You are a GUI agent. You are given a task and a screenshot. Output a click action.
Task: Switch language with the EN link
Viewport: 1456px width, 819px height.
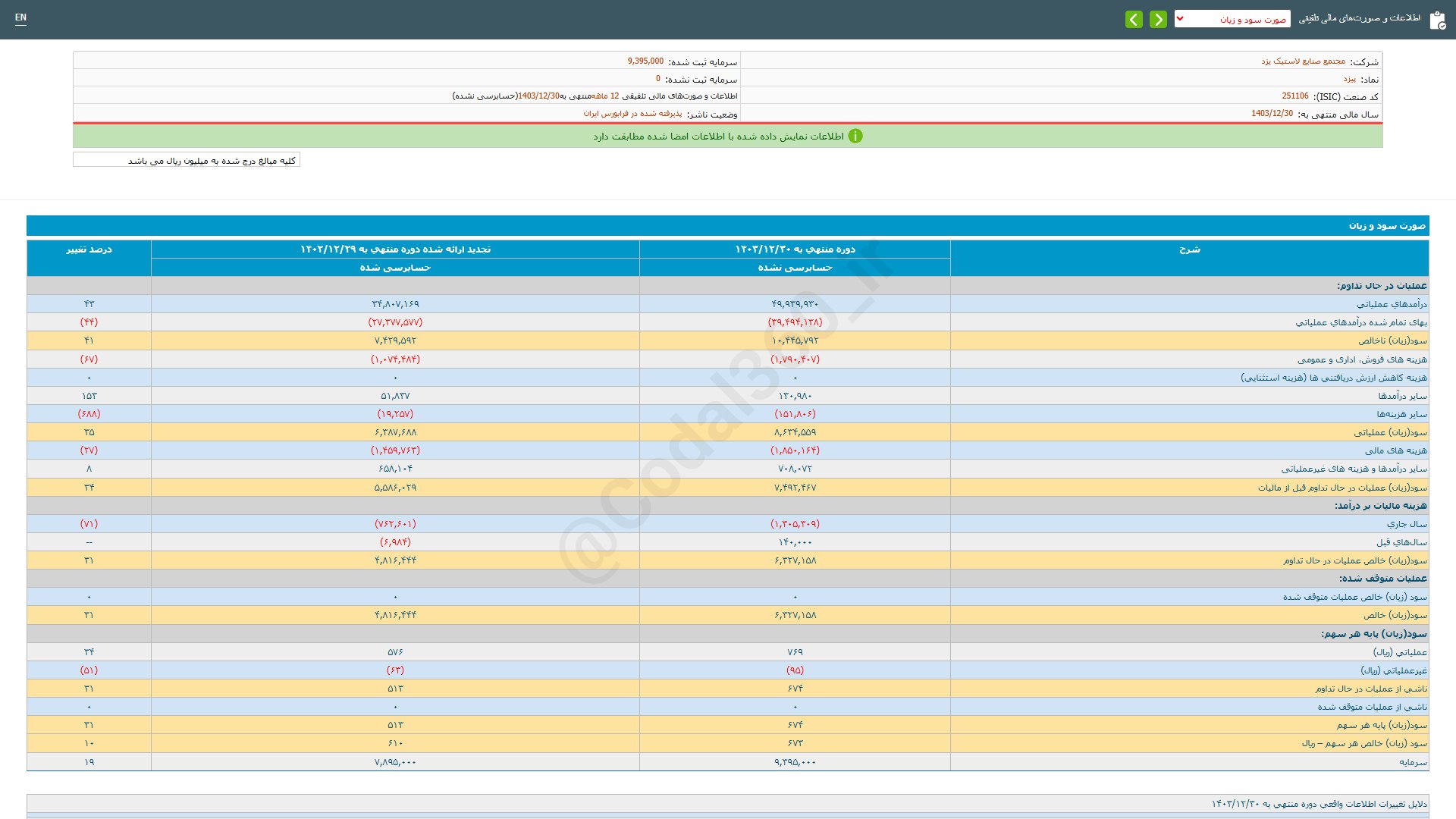[x=20, y=17]
